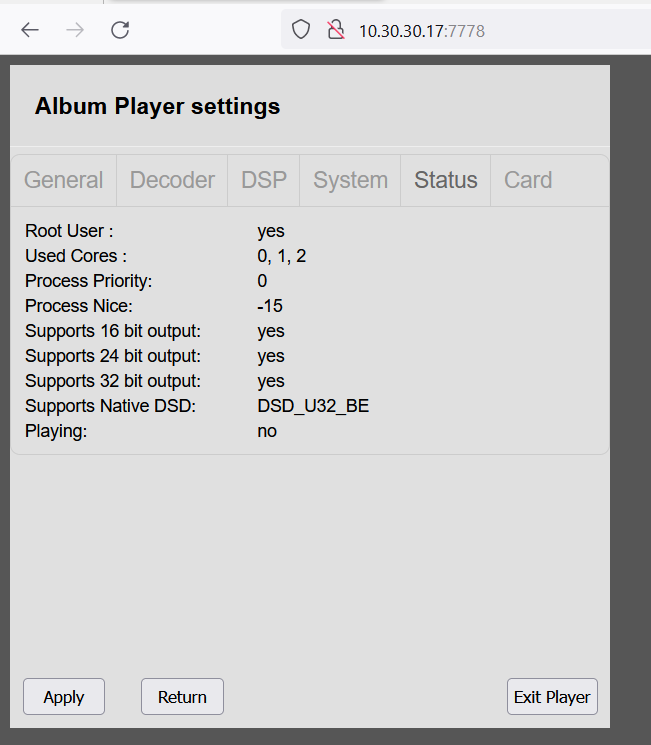Go to the System tab
The height and width of the screenshot is (745, 651).
[x=350, y=180]
